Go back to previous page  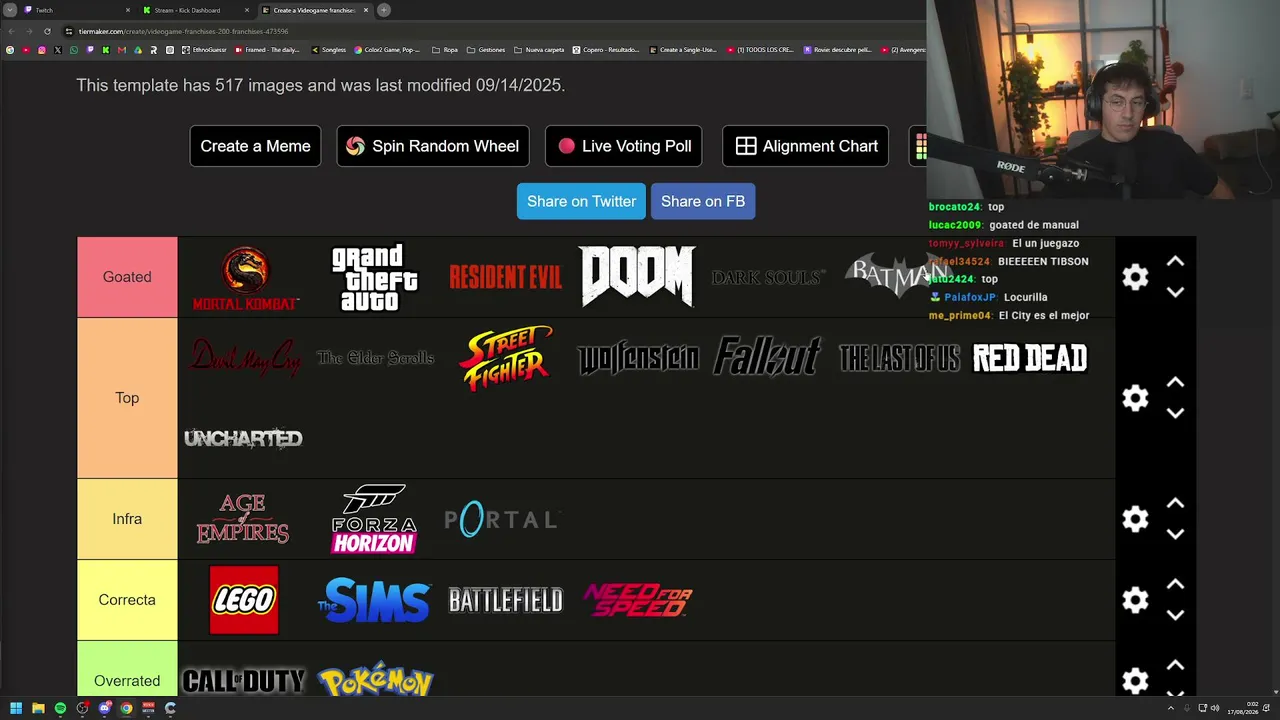[x=11, y=31]
